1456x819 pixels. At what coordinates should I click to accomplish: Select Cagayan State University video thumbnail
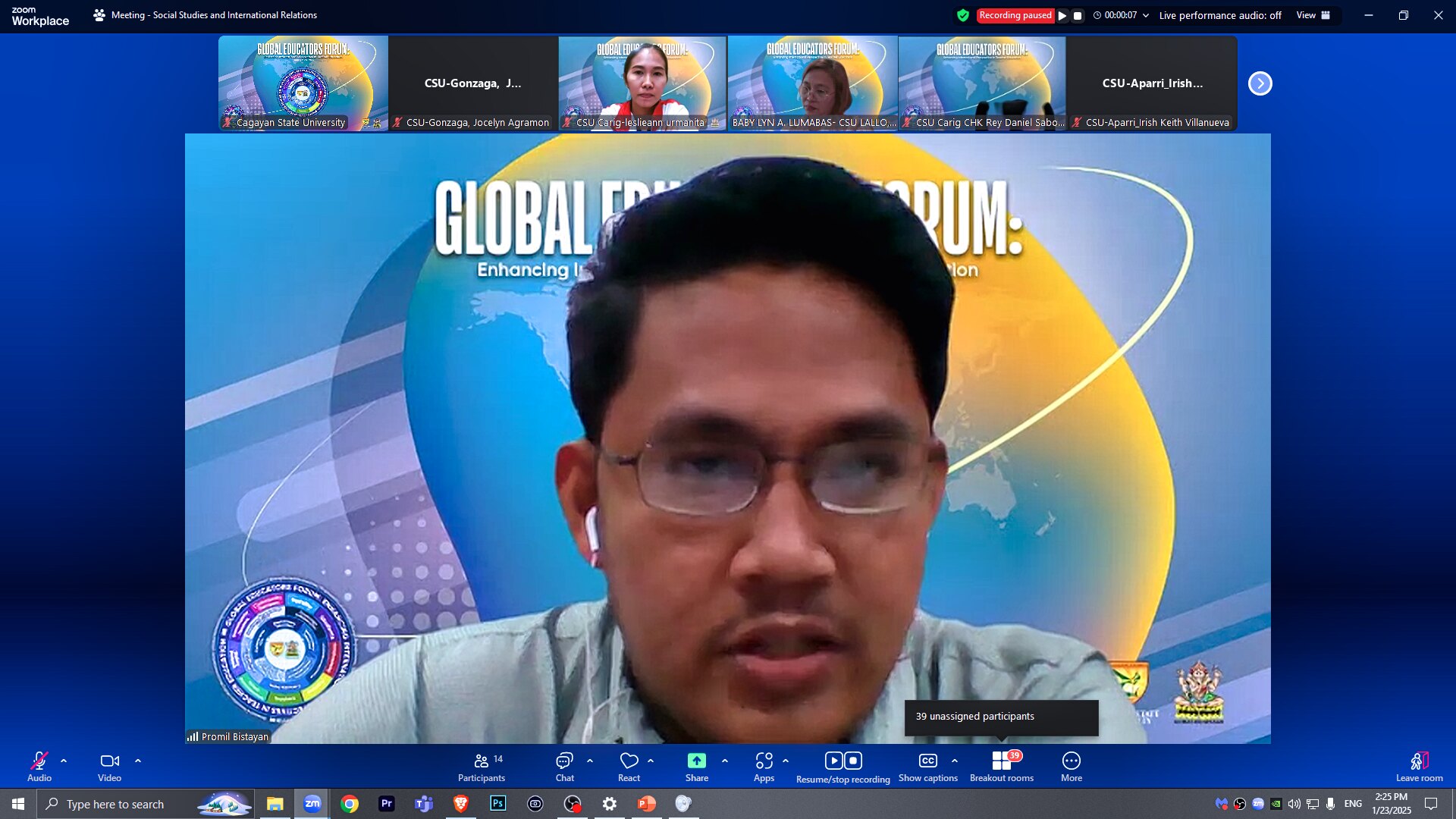point(303,83)
